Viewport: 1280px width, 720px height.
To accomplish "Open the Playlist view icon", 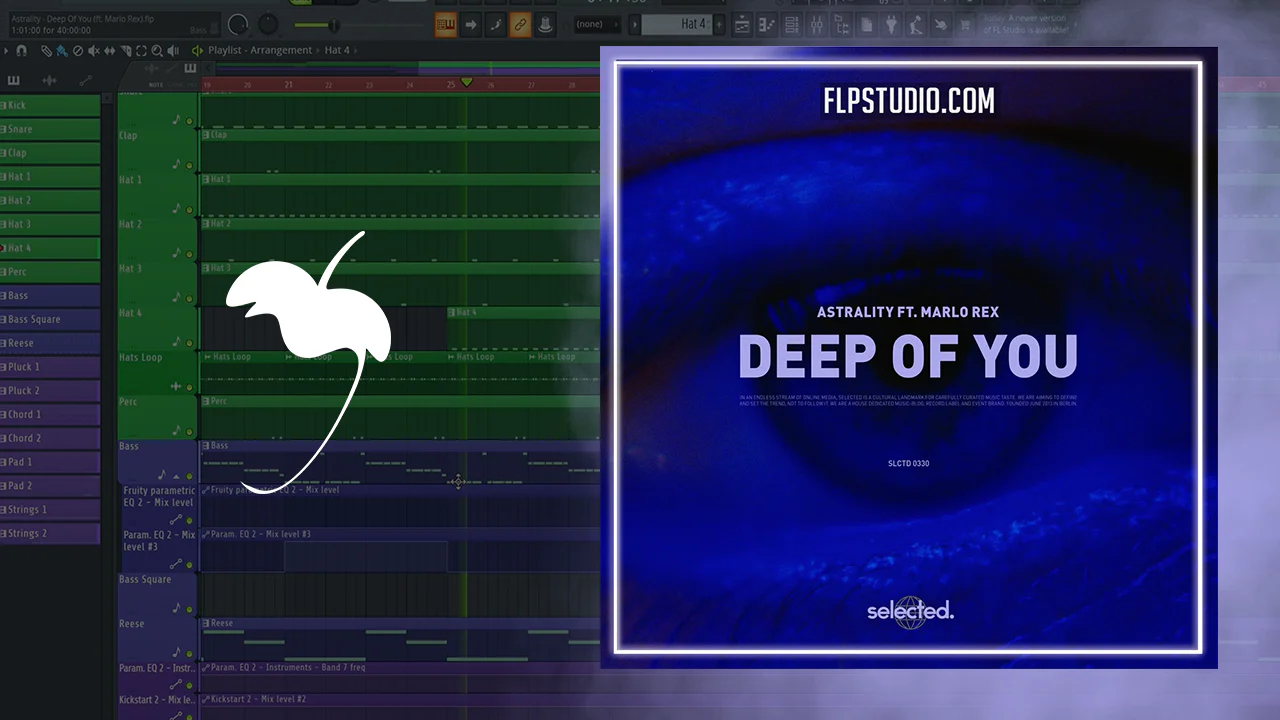I will (743, 25).
